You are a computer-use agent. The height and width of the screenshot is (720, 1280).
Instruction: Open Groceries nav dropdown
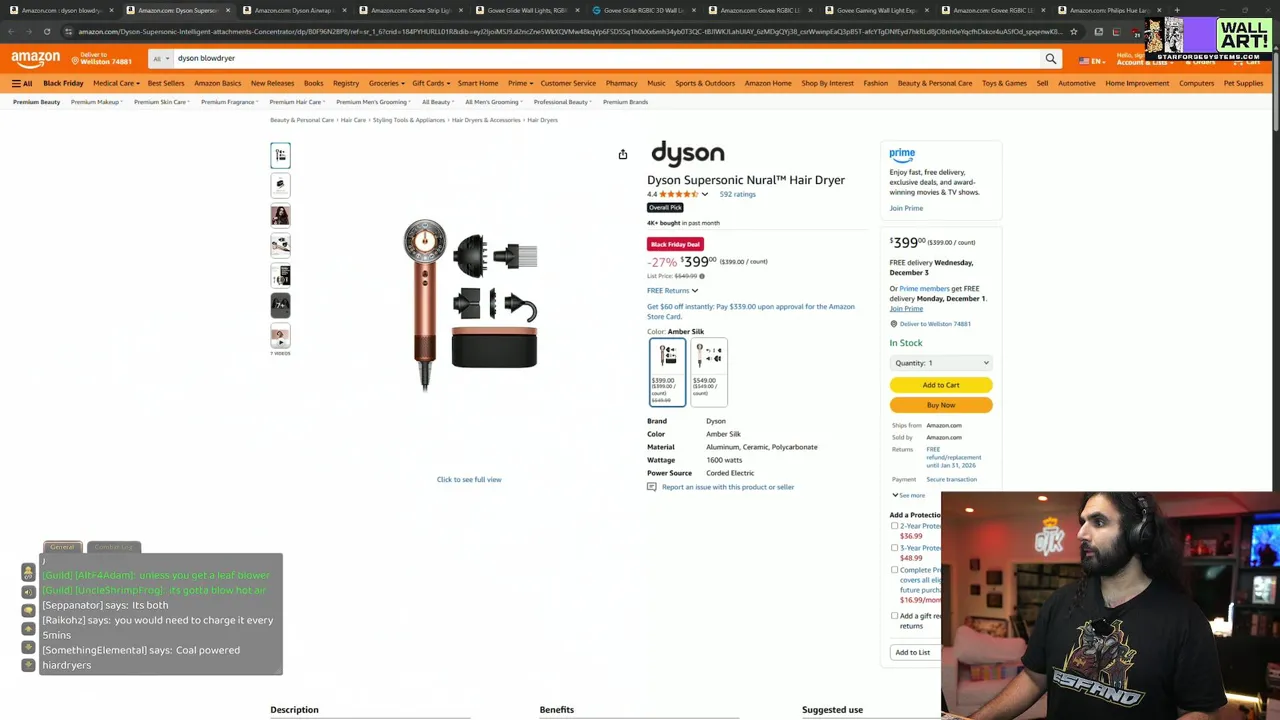click(386, 83)
